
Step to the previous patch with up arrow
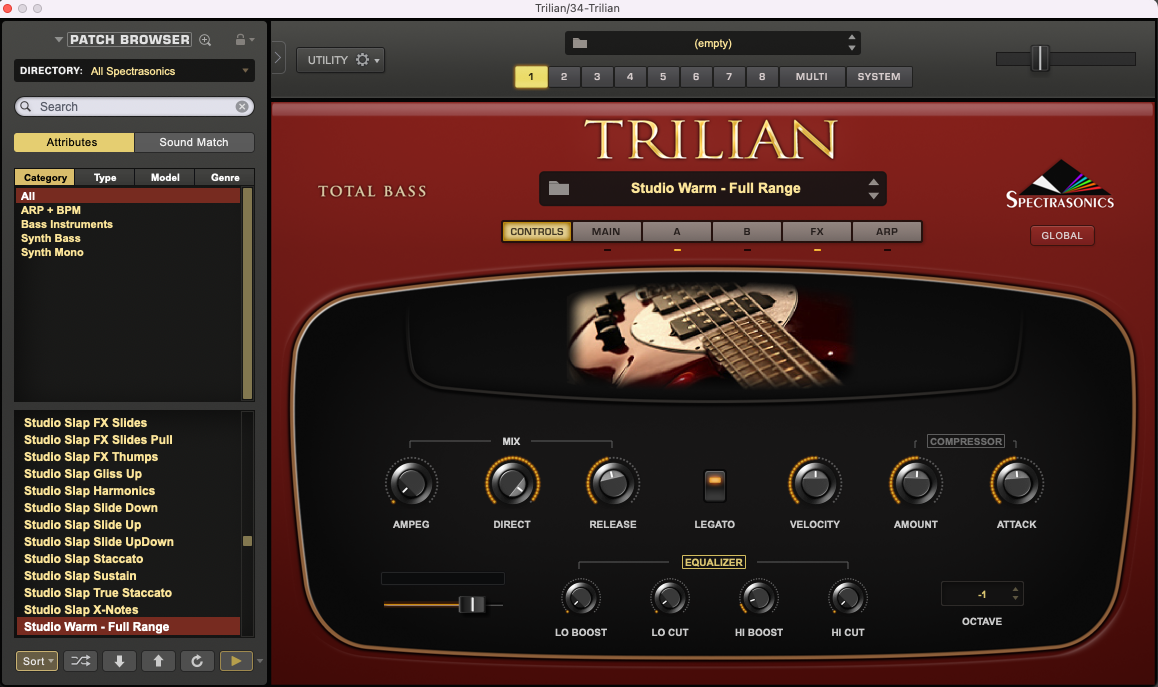pos(158,661)
